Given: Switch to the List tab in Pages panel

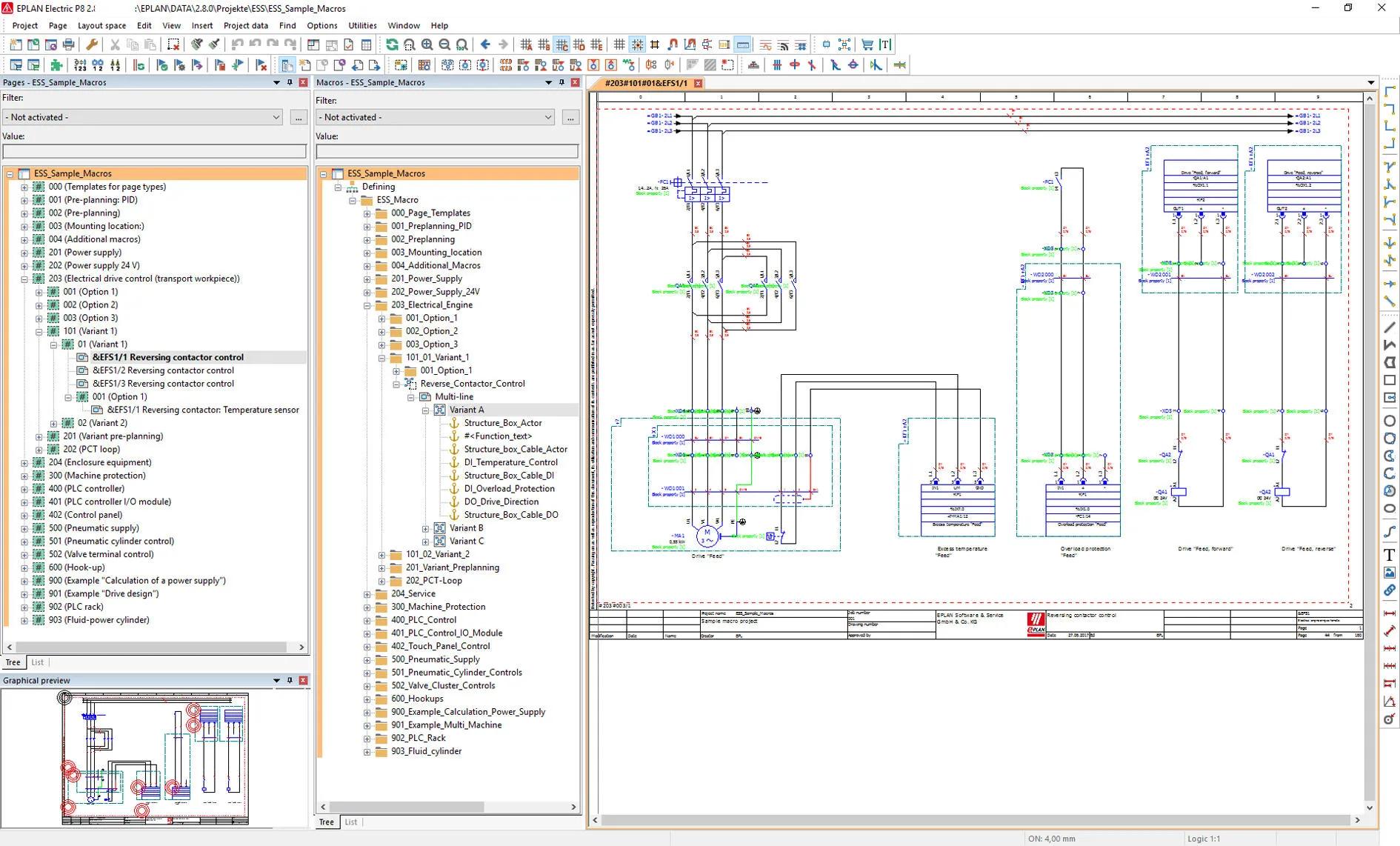Looking at the screenshot, I should tap(37, 662).
